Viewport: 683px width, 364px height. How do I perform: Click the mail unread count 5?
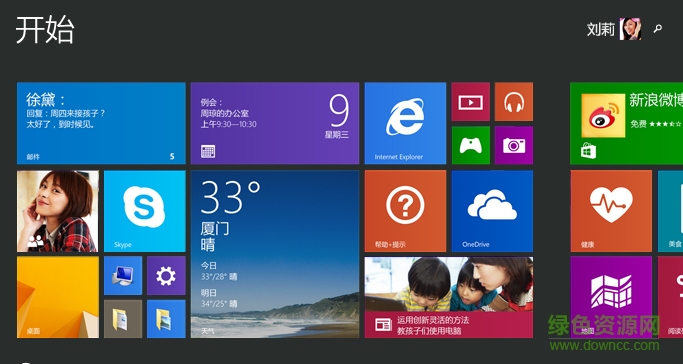pos(172,156)
